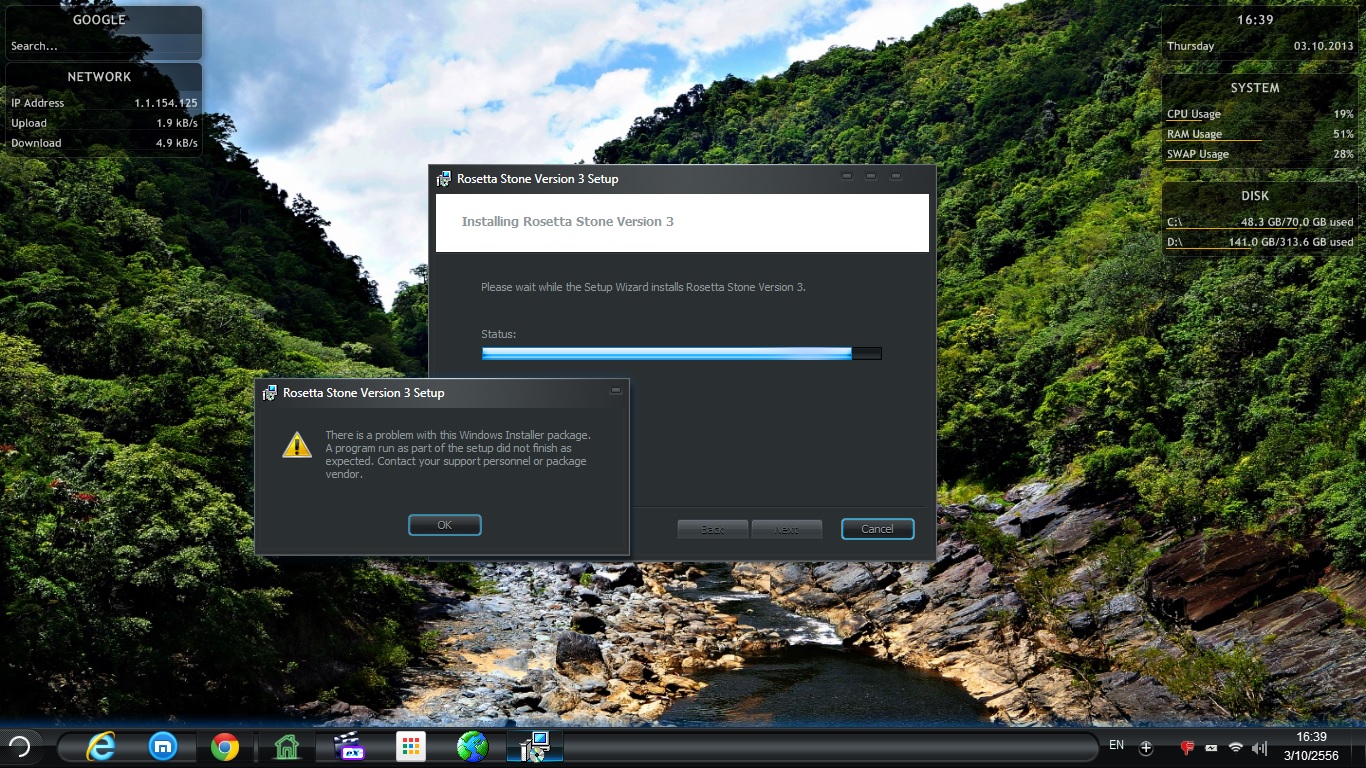This screenshot has width=1366, height=768.
Task: Click the SWAP Usage 28% row
Action: pos(1260,154)
